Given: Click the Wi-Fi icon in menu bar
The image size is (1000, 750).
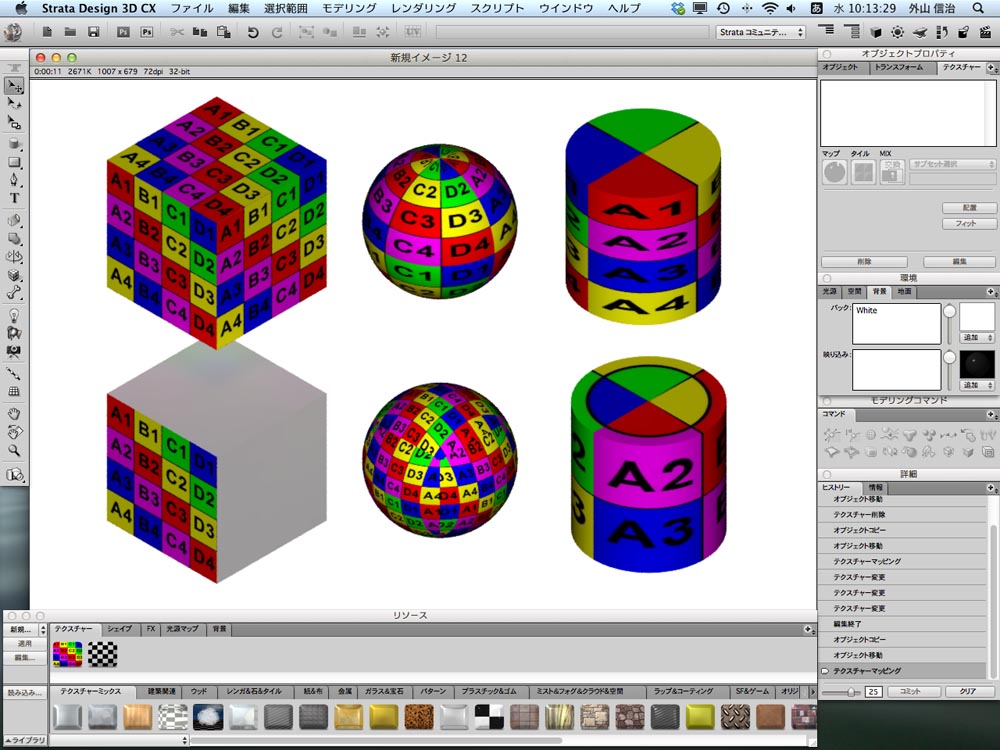Looking at the screenshot, I should click(770, 8).
